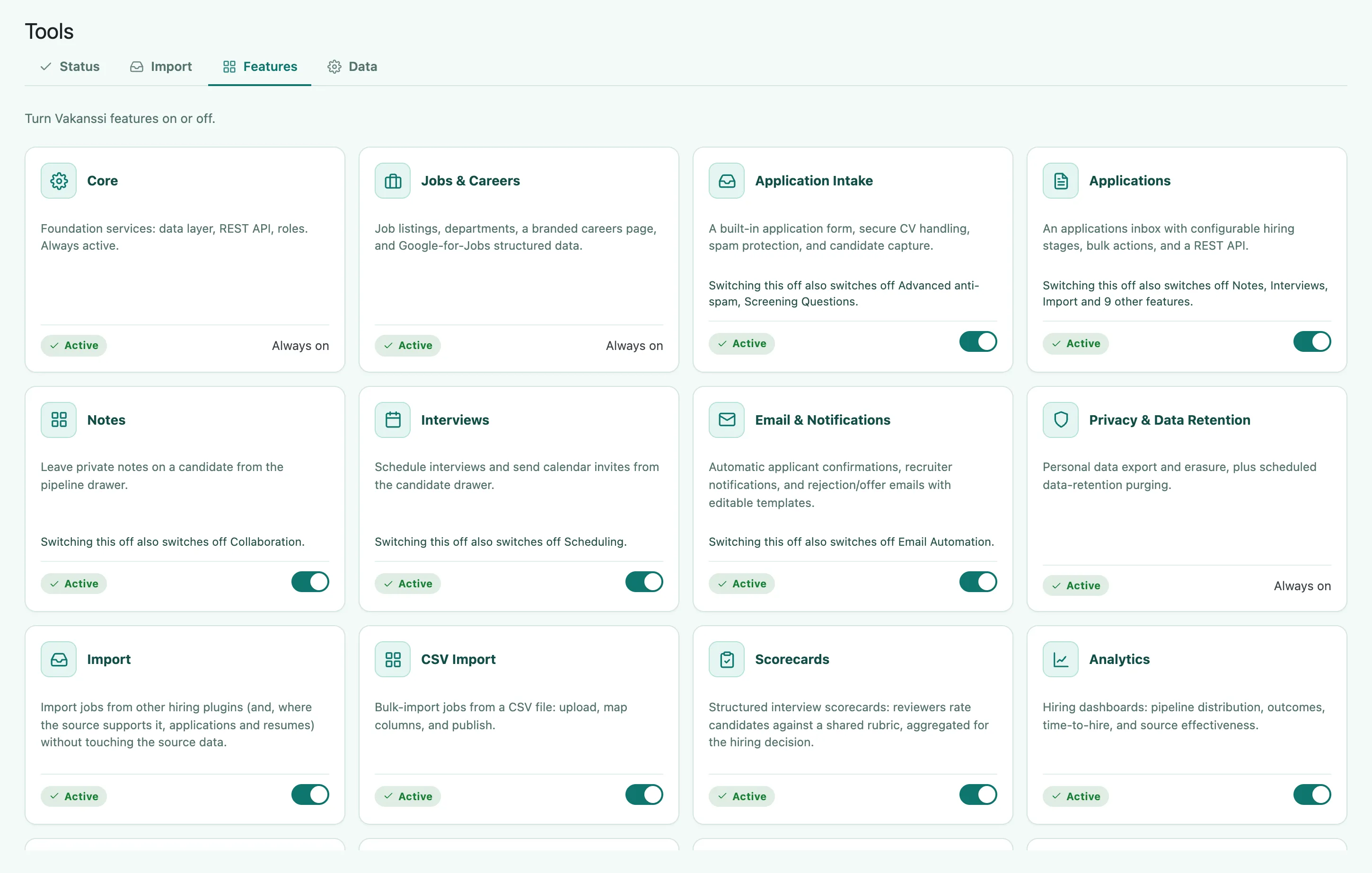
Task: Switch off the Import feature toggle
Action: pos(310,794)
